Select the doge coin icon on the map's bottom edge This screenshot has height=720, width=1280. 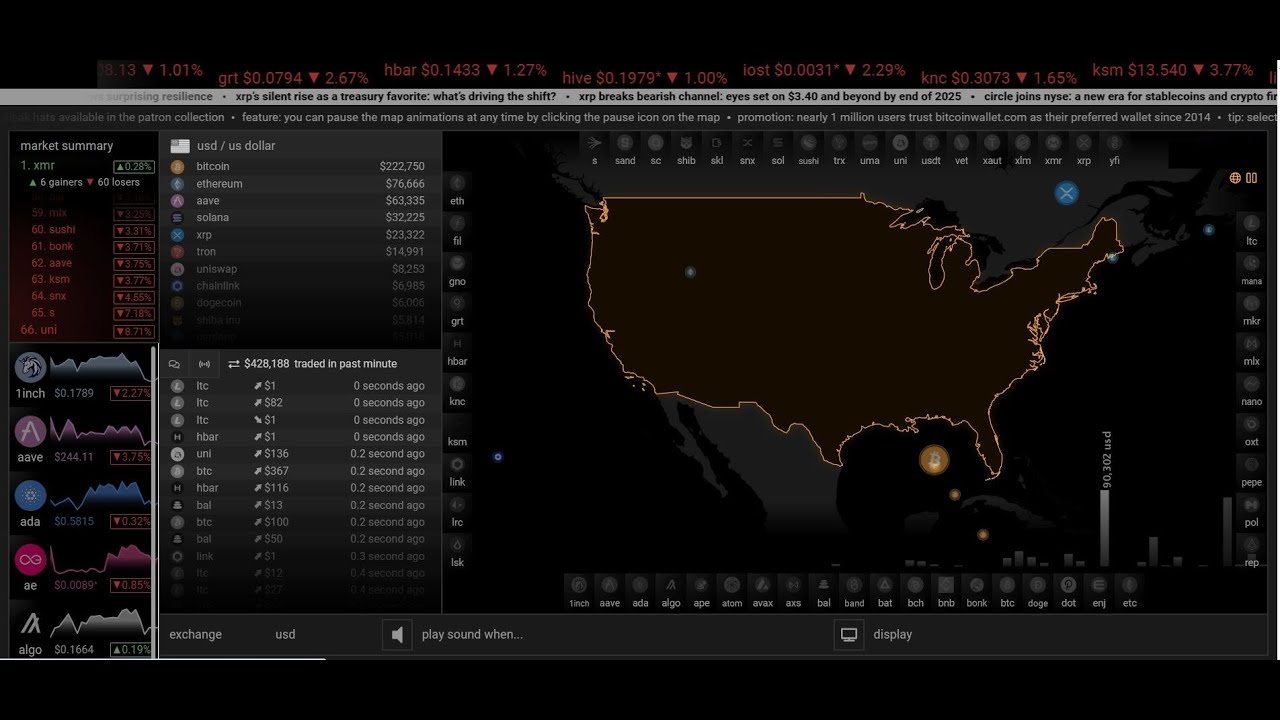(x=1038, y=585)
